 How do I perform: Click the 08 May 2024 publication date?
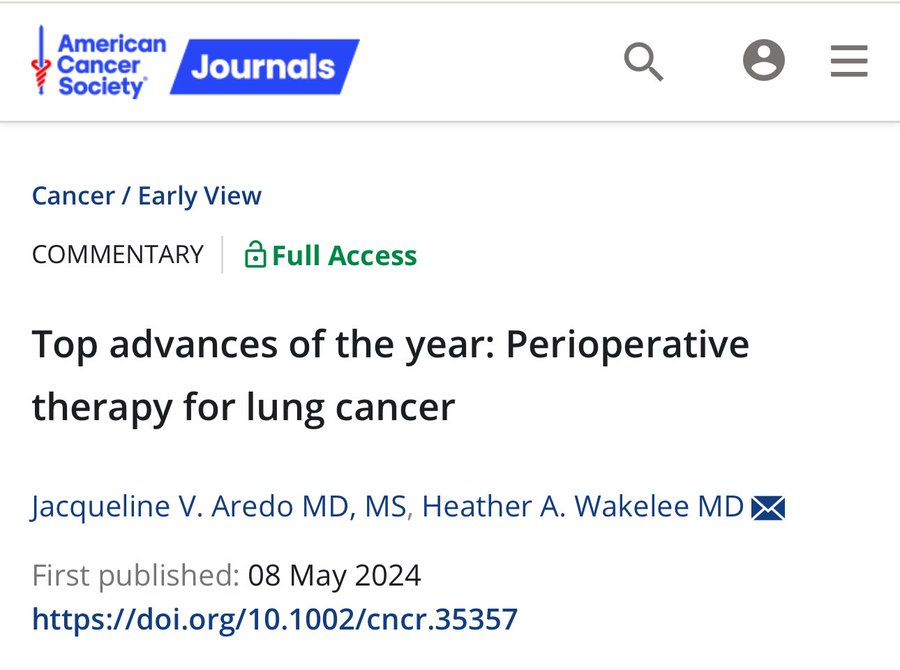(335, 576)
